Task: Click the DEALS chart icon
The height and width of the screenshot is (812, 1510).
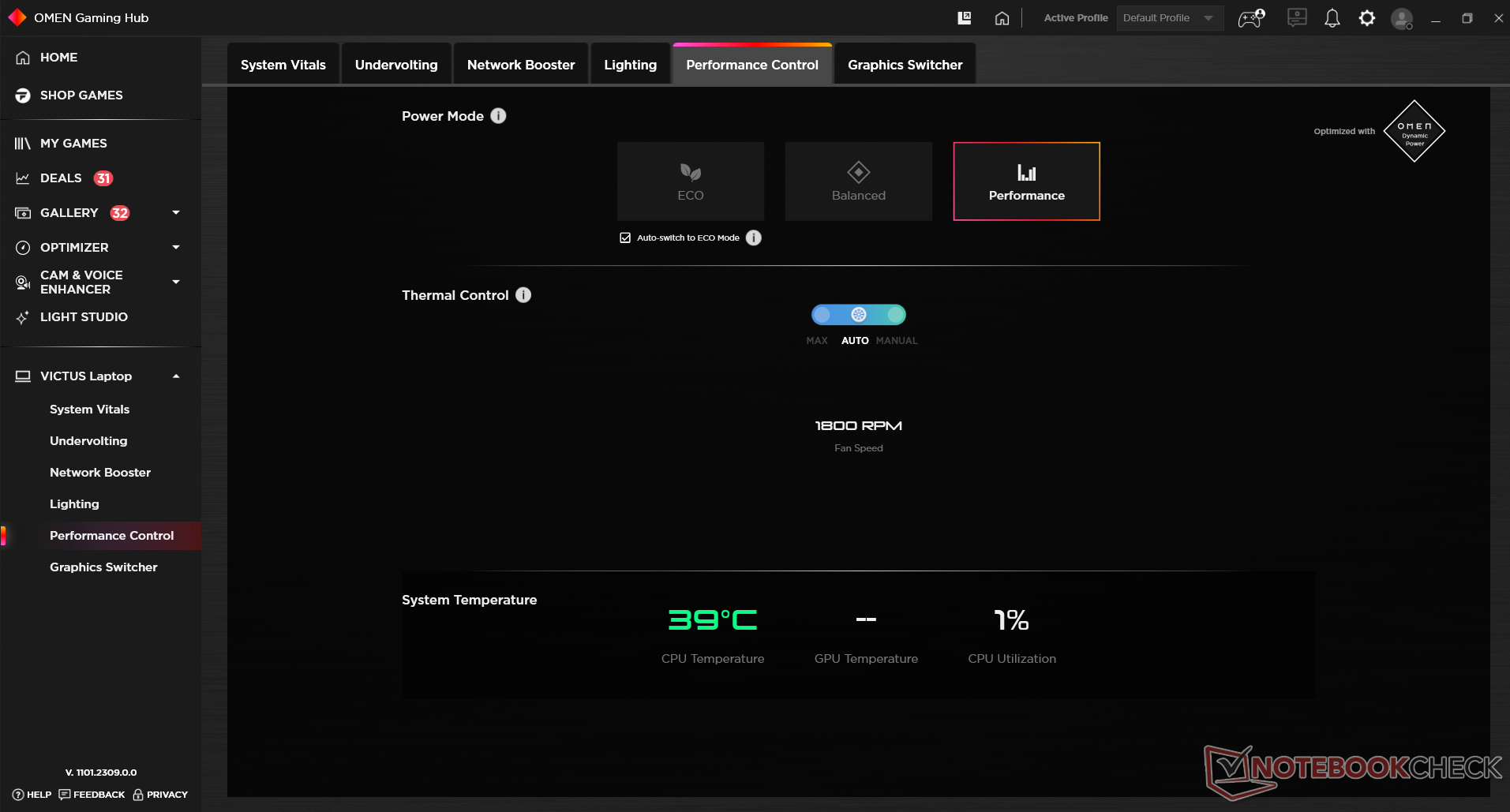Action: [23, 178]
